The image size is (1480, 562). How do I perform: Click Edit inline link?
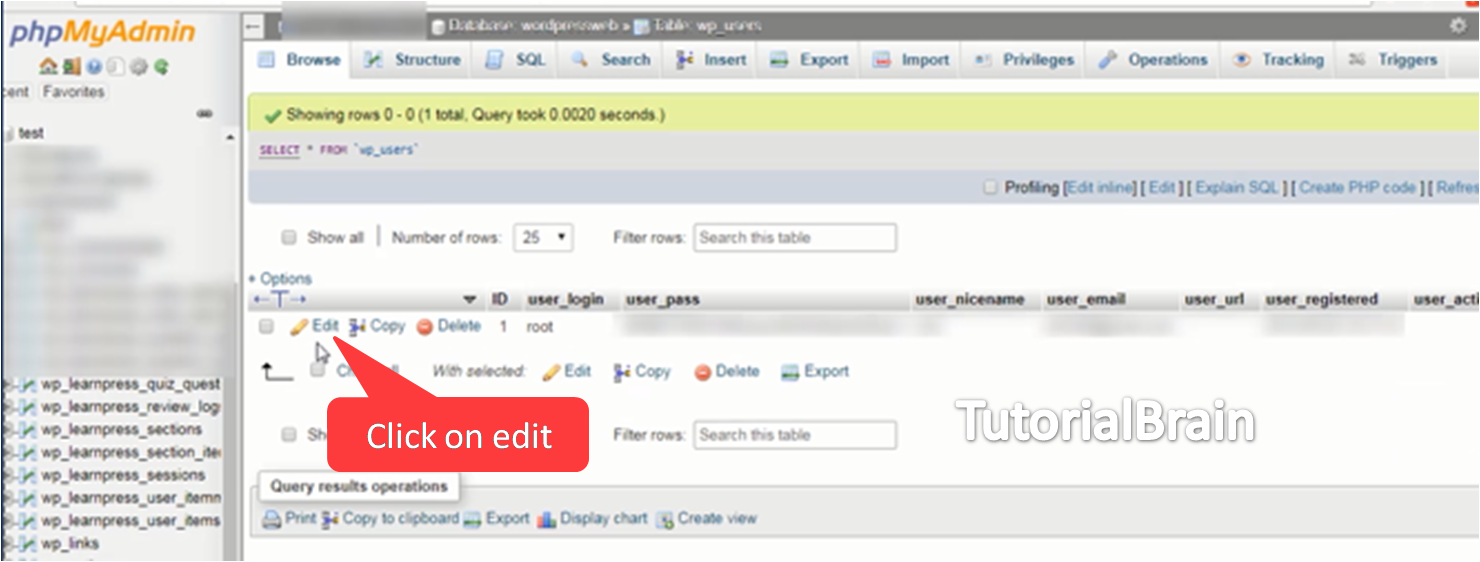pyautogui.click(x=1100, y=188)
